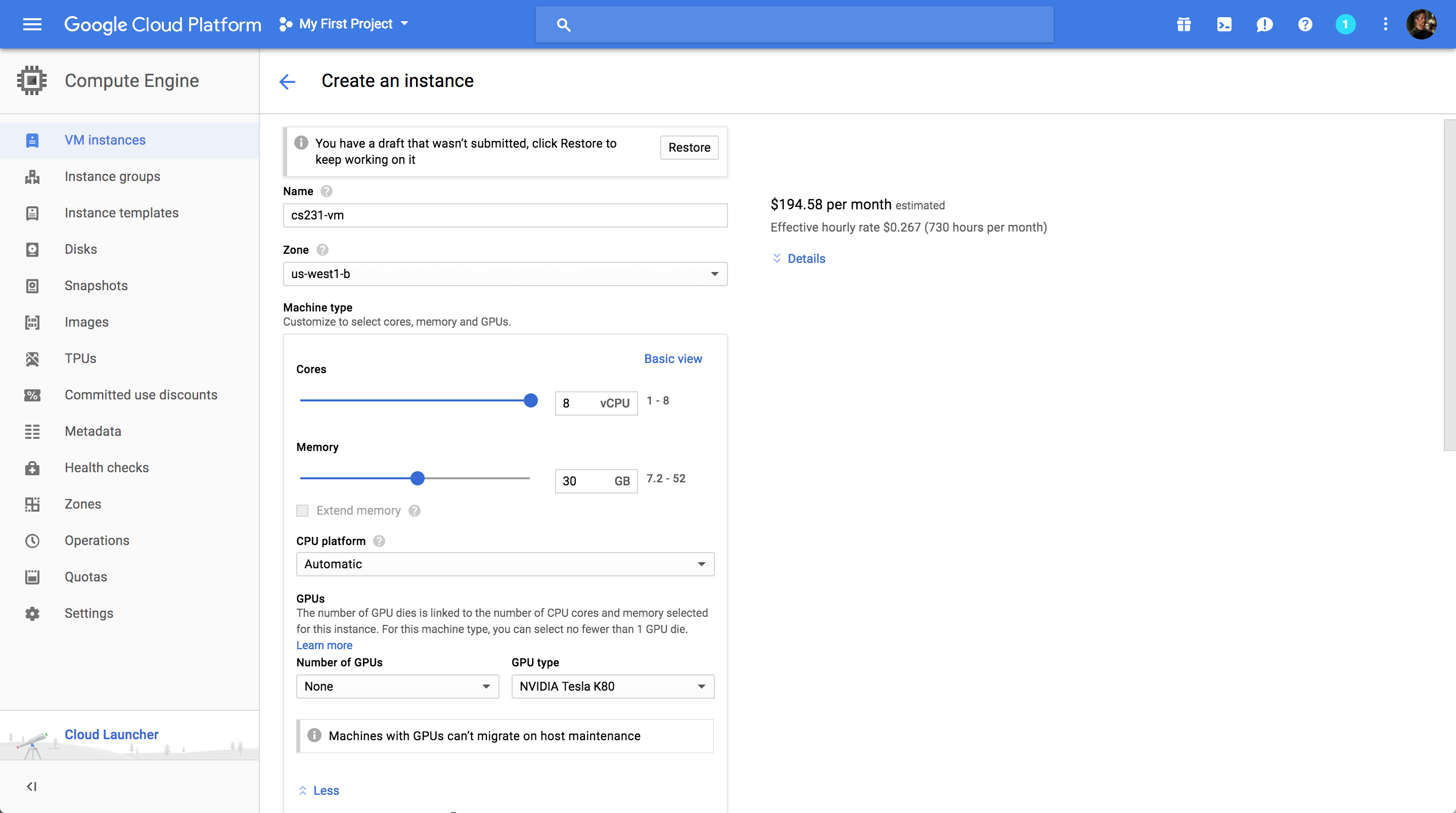
Task: Follow the GPUs Learn more link
Action: pyautogui.click(x=324, y=645)
